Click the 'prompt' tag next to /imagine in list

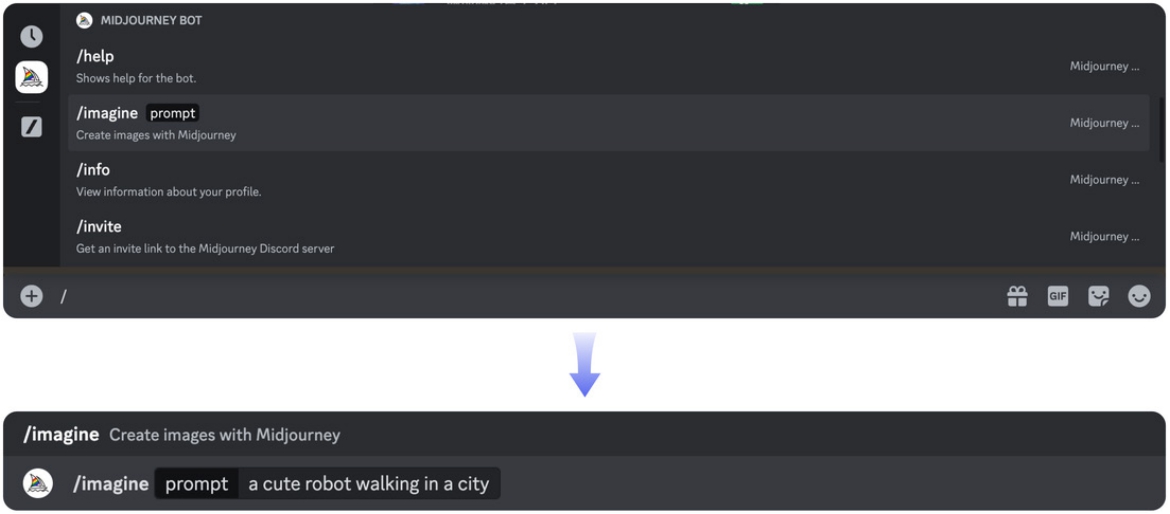172,113
